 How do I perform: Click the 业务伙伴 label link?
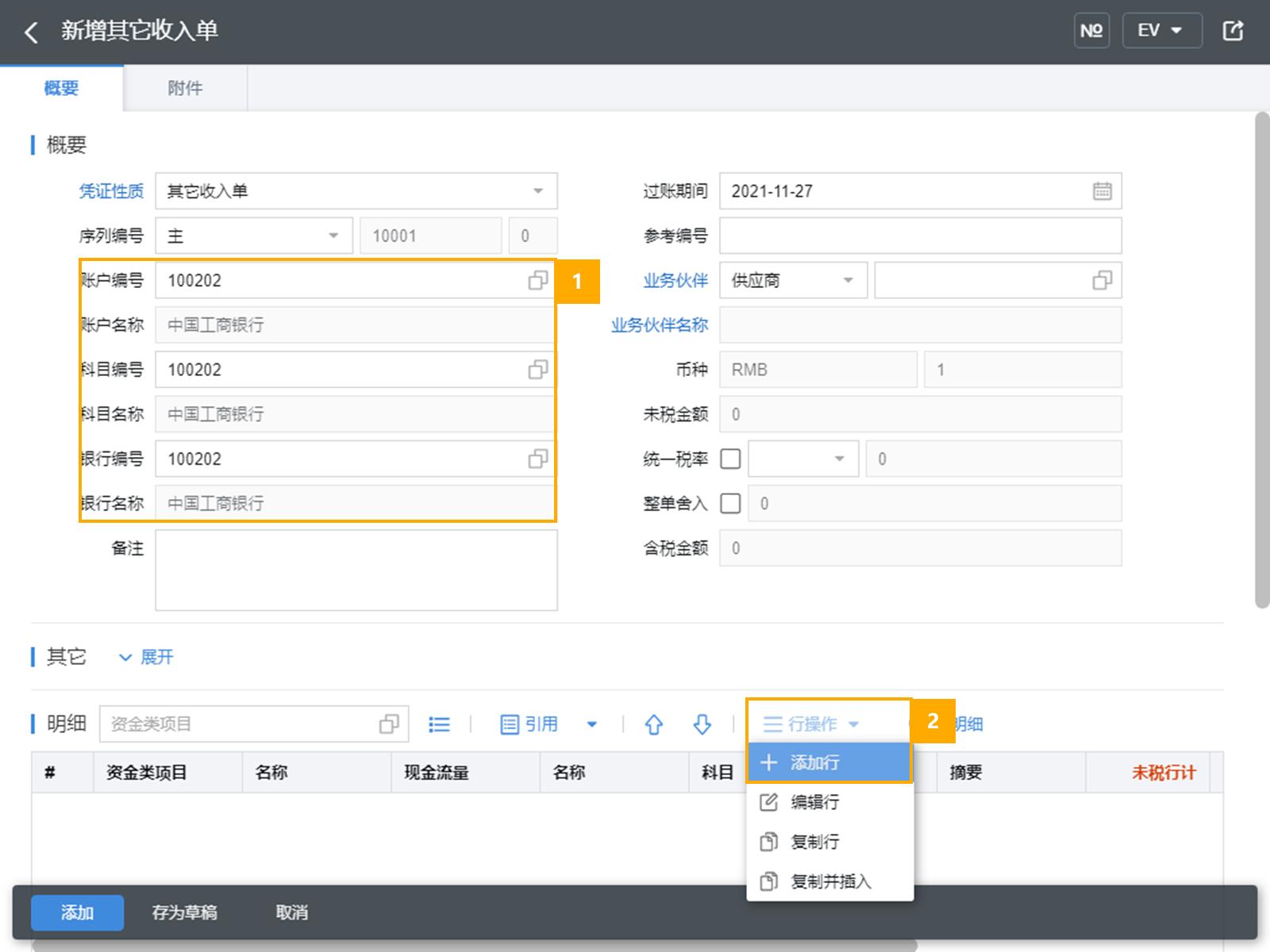pyautogui.click(x=675, y=280)
